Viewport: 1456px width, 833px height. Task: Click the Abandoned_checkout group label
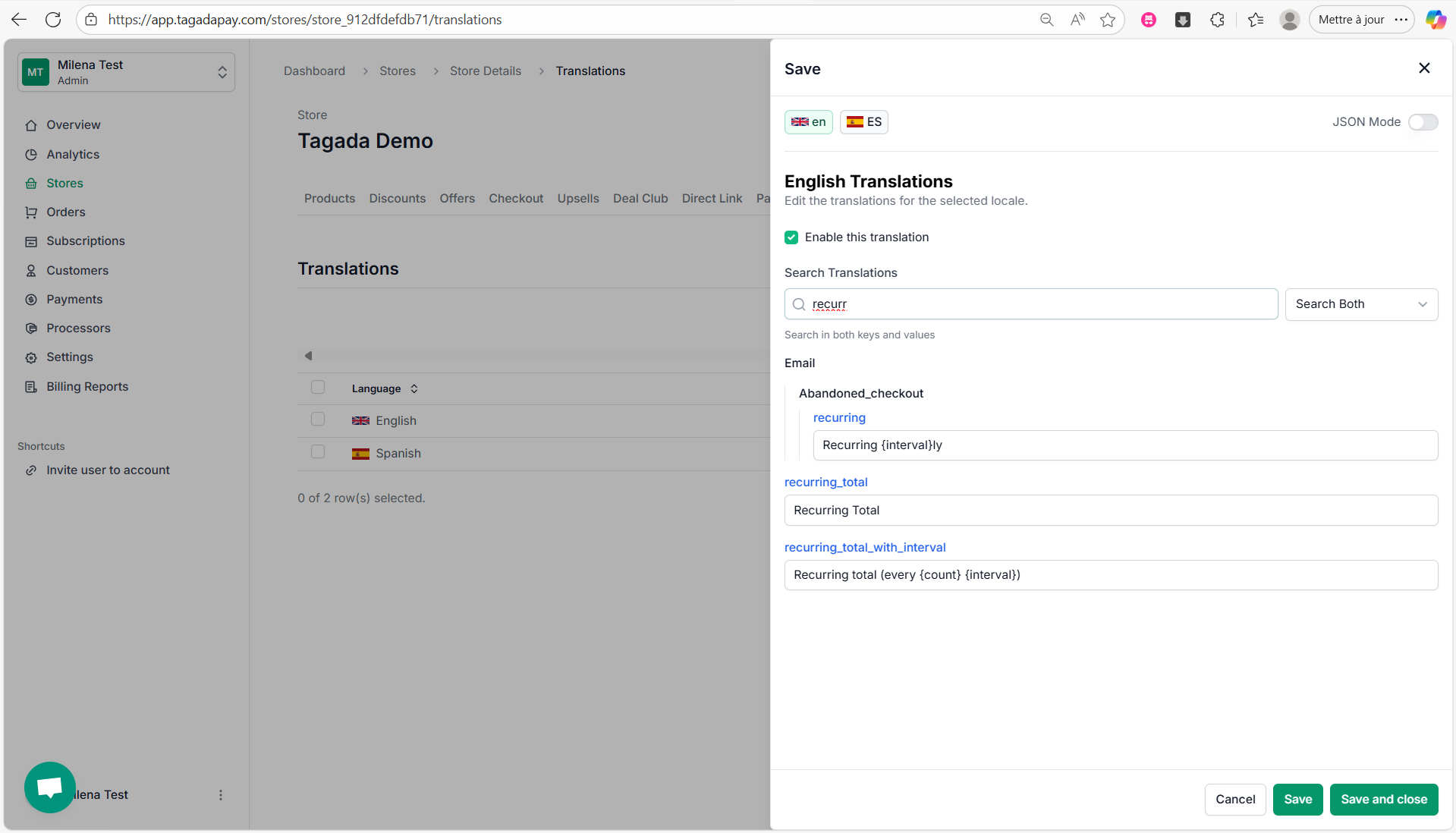tap(860, 394)
